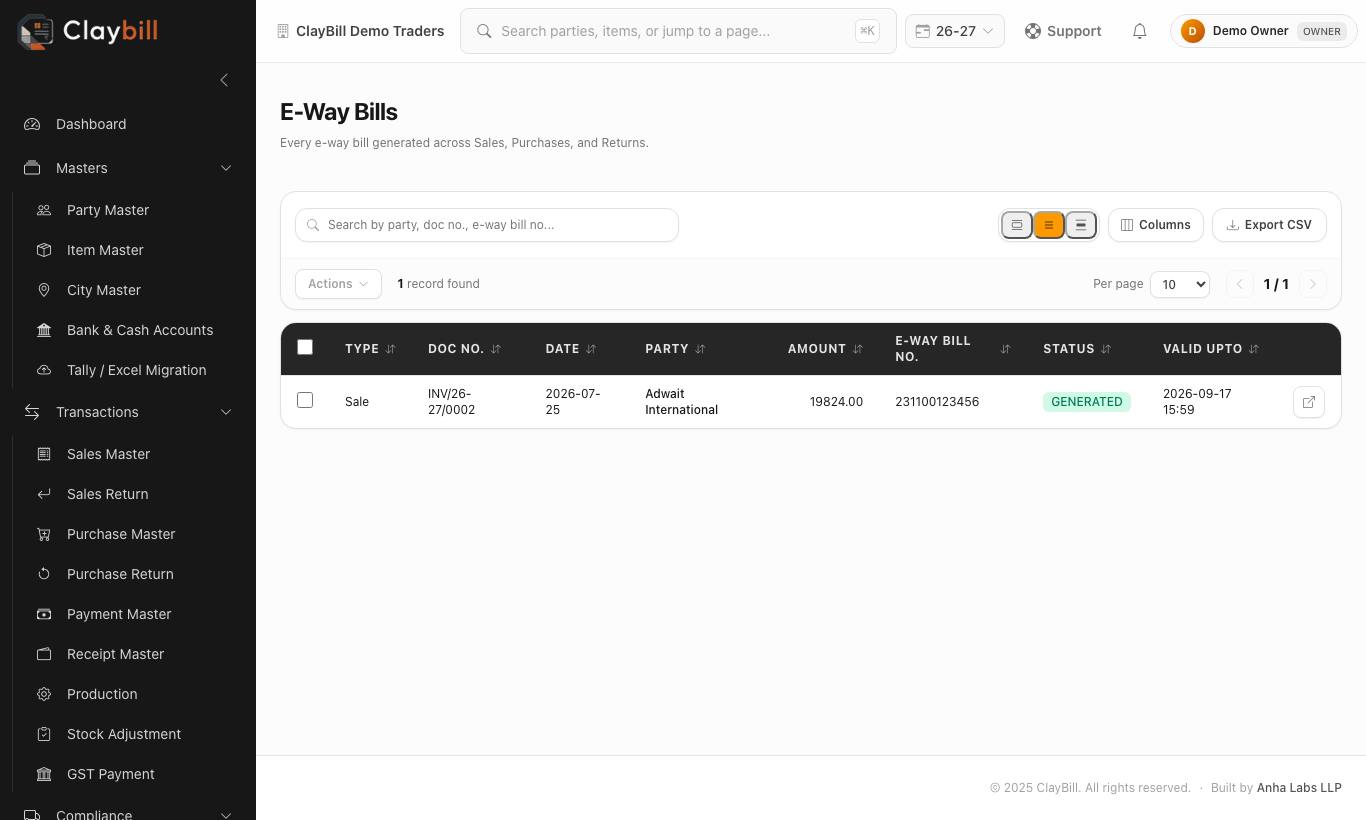Open Support link
Screen dimensions: 1366x820
1063,31
